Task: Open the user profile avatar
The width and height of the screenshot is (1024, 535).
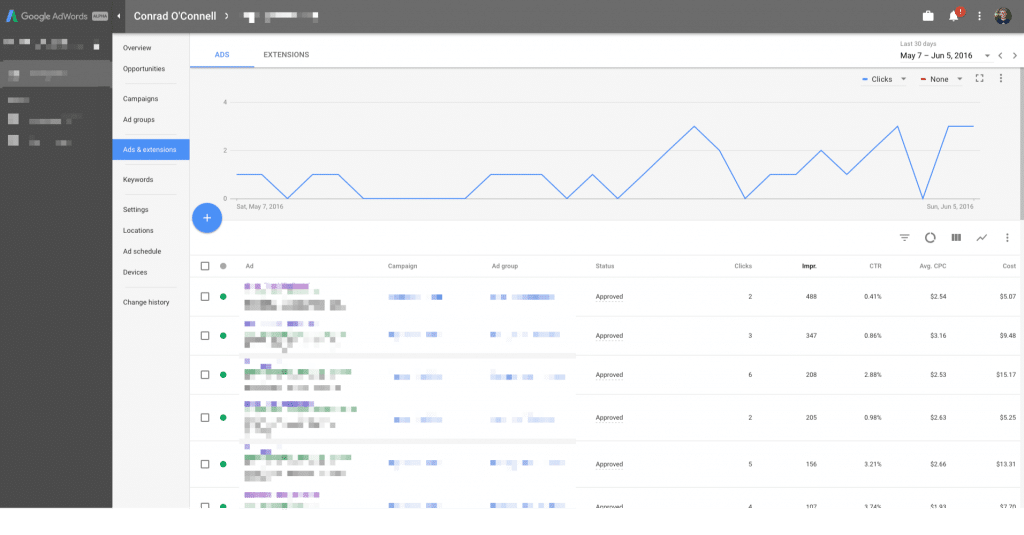Action: pos(1002,16)
